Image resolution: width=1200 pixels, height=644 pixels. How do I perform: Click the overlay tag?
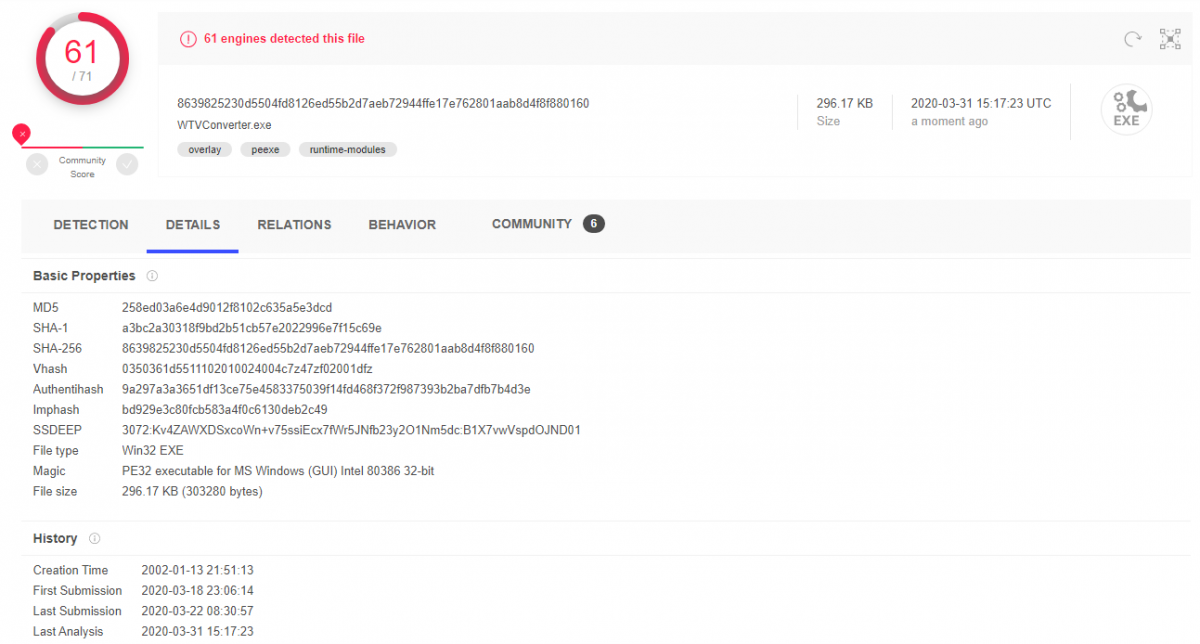[x=205, y=150]
